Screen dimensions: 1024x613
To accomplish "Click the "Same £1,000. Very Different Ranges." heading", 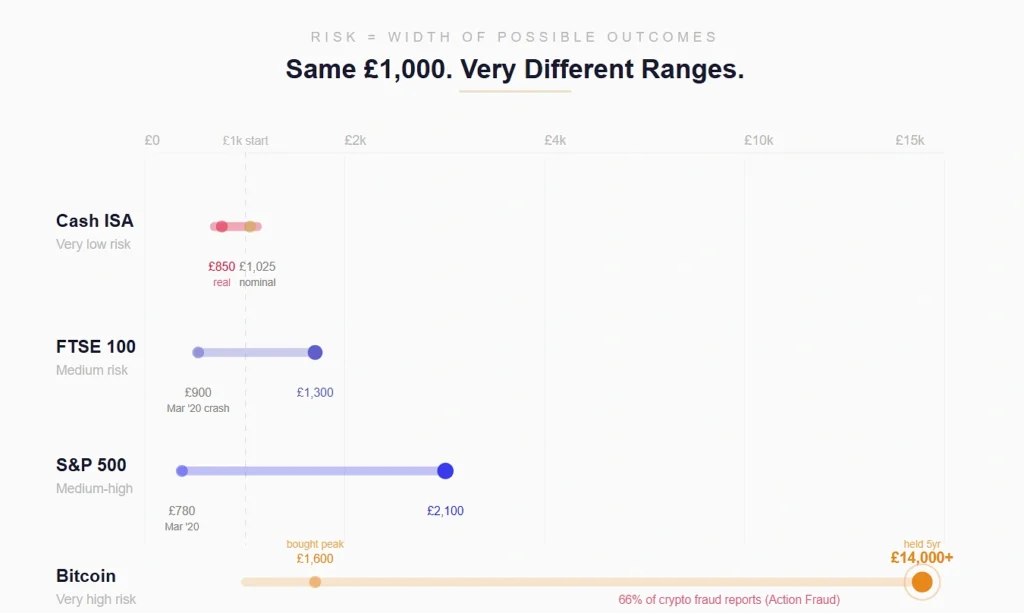I will (515, 70).
